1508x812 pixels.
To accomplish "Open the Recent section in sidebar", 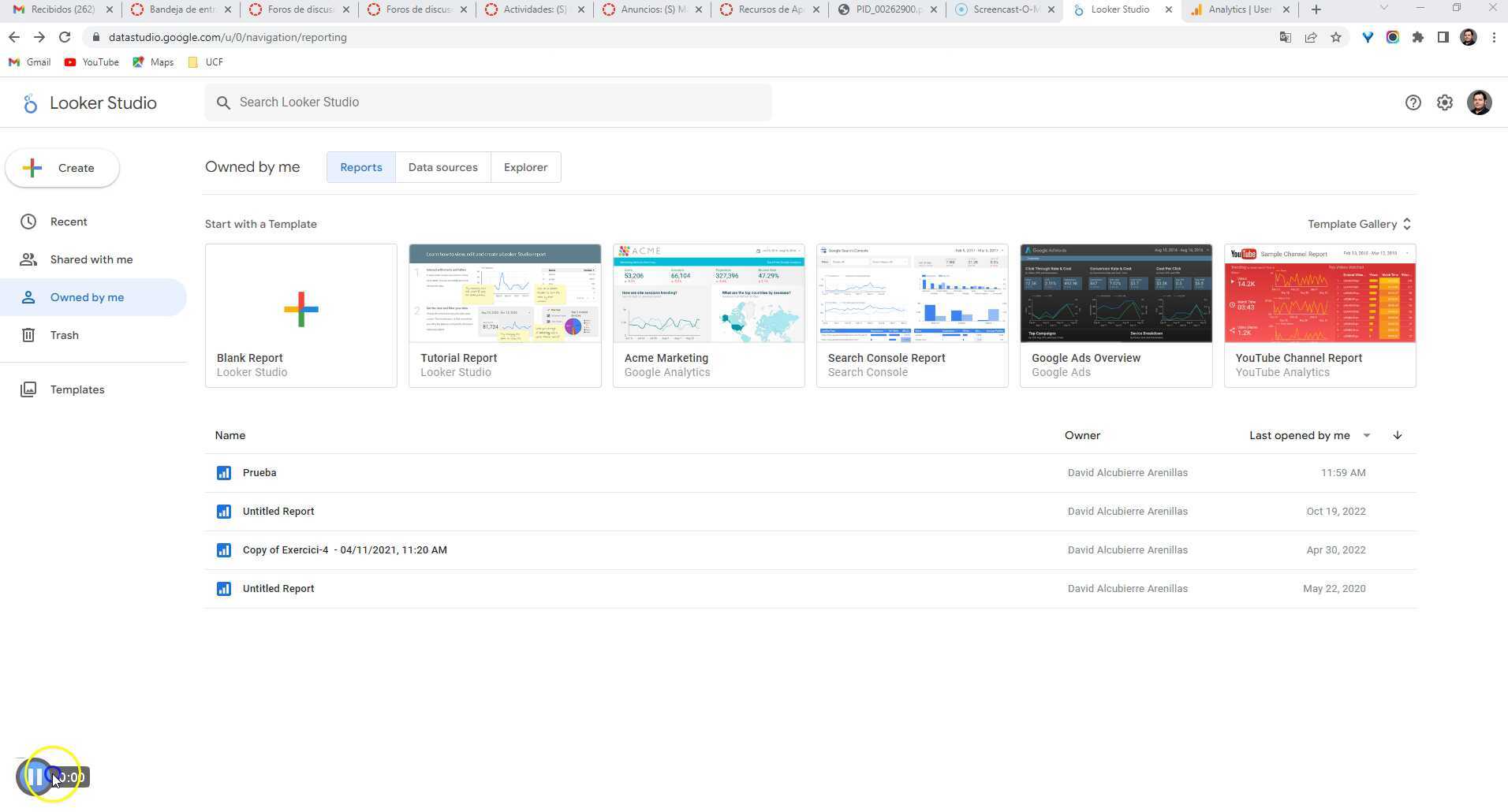I will tap(69, 222).
